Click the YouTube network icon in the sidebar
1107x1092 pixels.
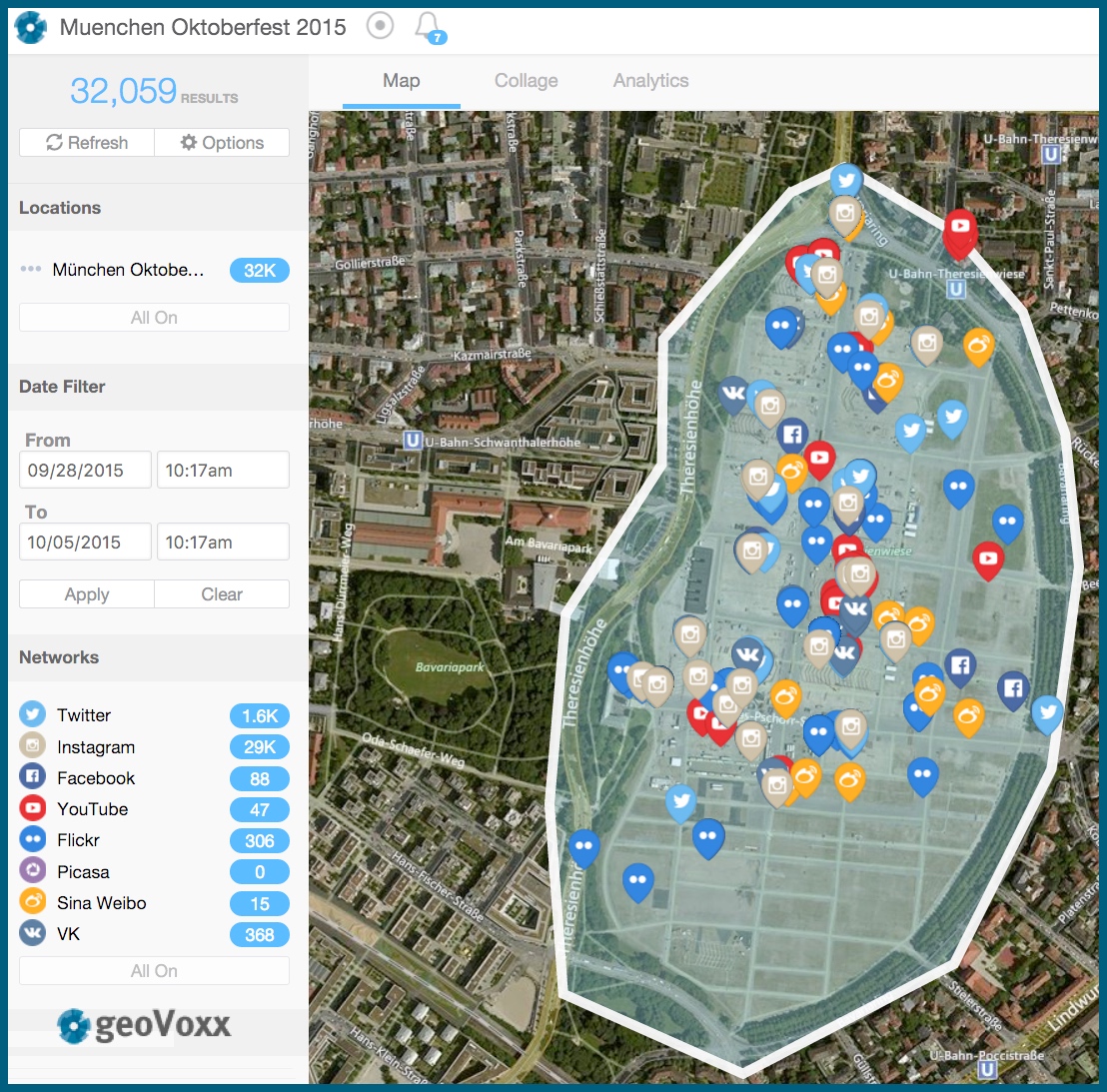click(33, 807)
